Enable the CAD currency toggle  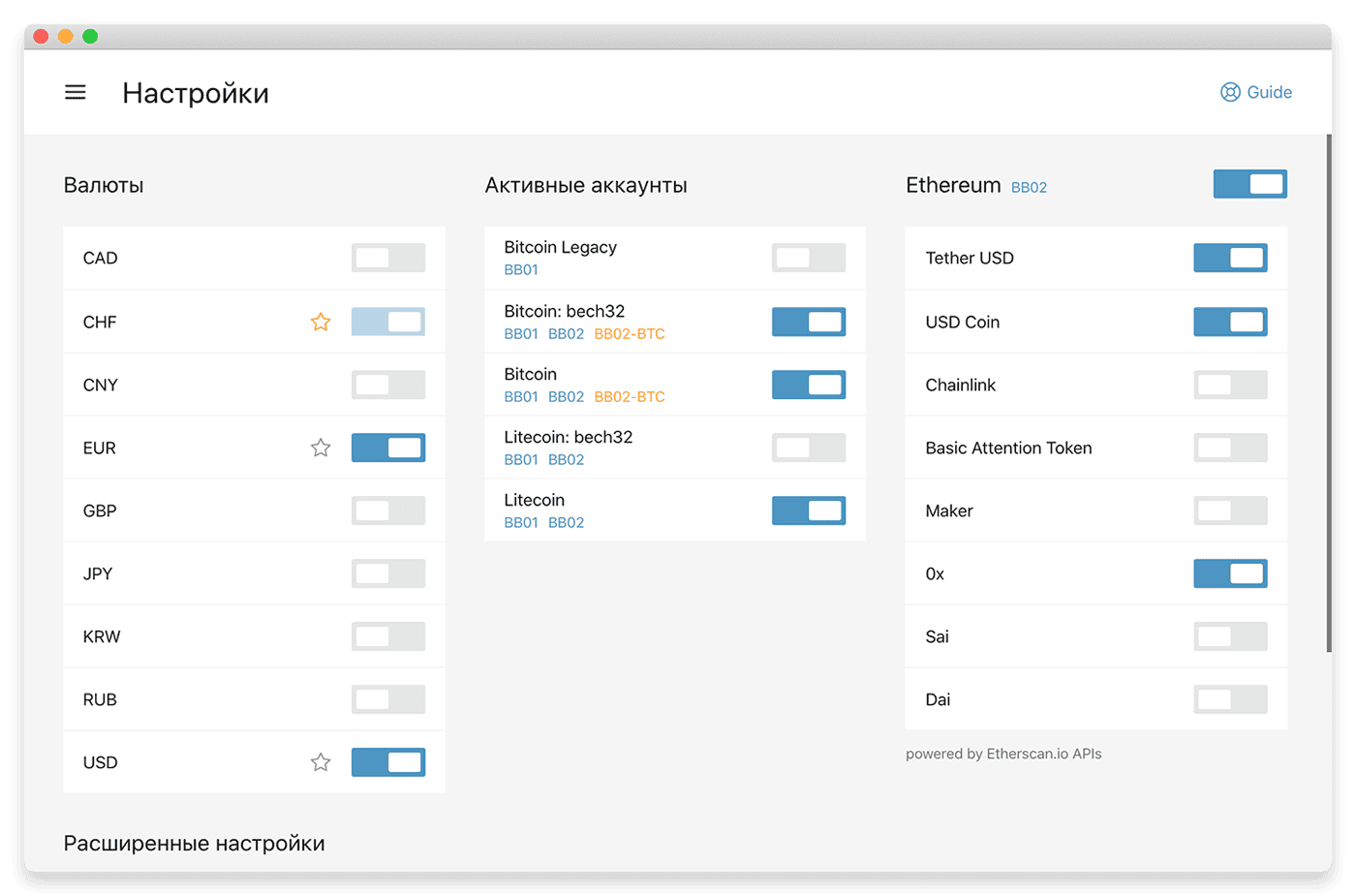388,258
